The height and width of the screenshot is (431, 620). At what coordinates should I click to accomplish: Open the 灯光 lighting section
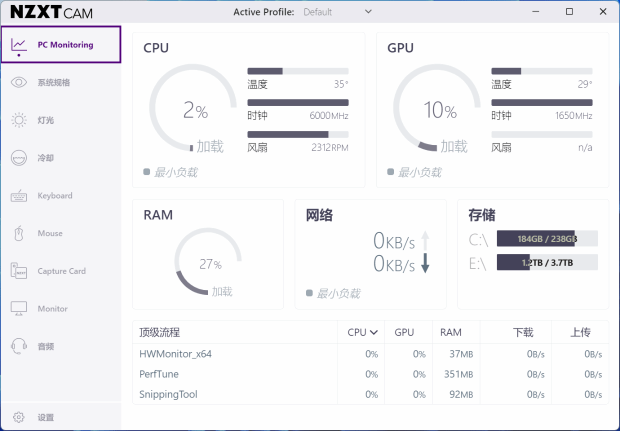61,120
